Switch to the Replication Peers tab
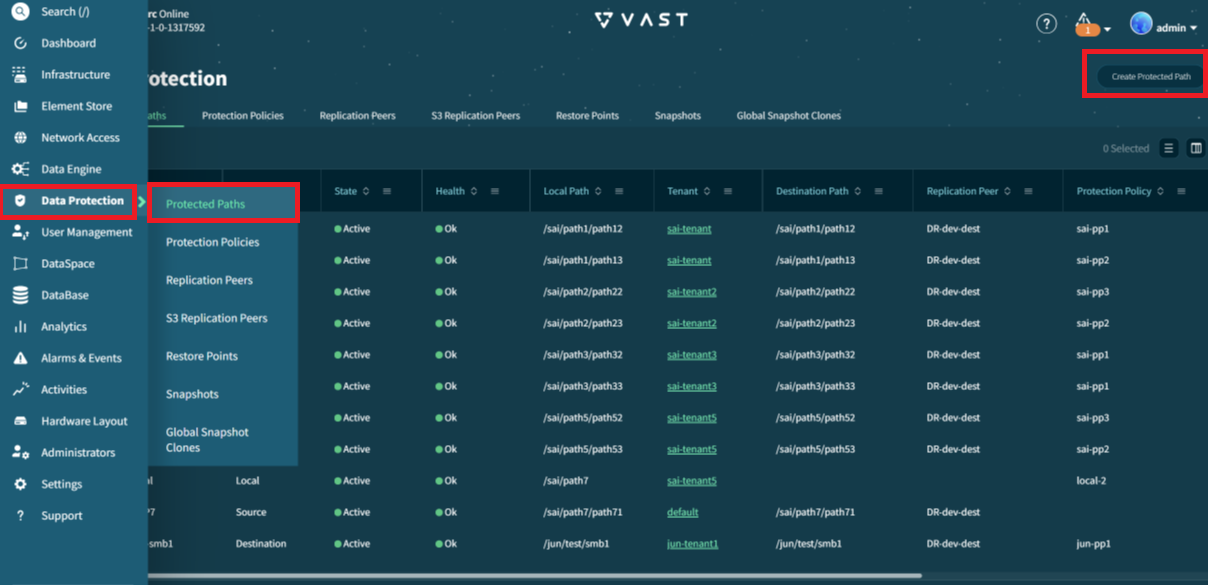The image size is (1208, 585). [x=358, y=116]
